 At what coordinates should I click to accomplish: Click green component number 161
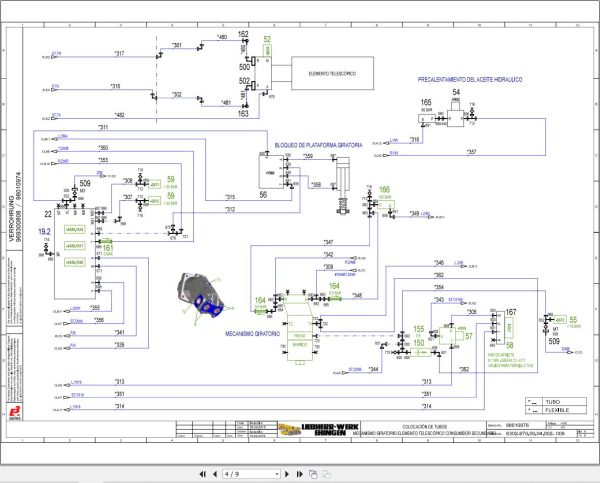tap(108, 248)
